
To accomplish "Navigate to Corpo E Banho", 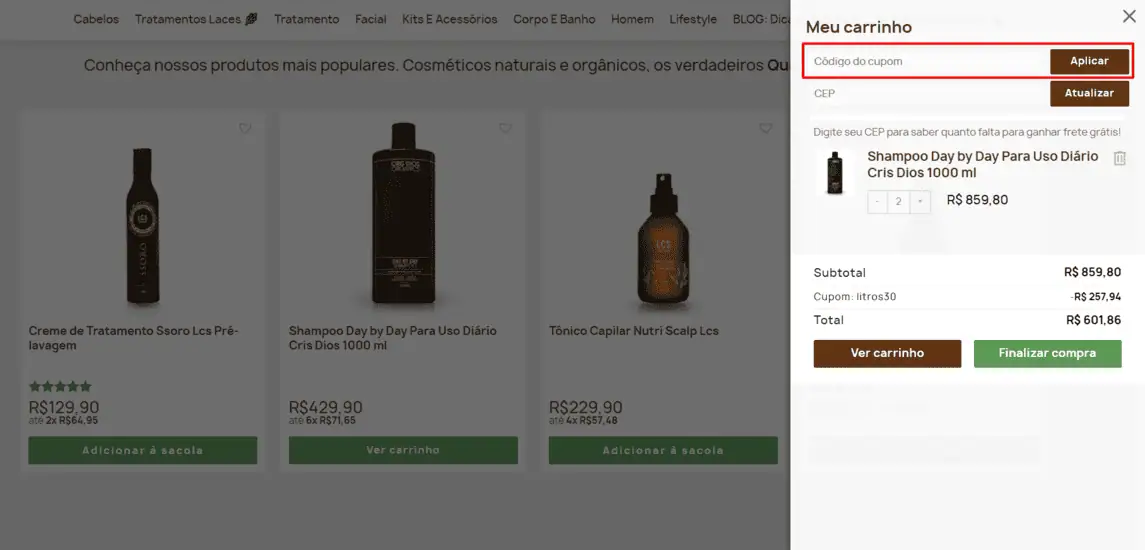I will click(x=554, y=20).
